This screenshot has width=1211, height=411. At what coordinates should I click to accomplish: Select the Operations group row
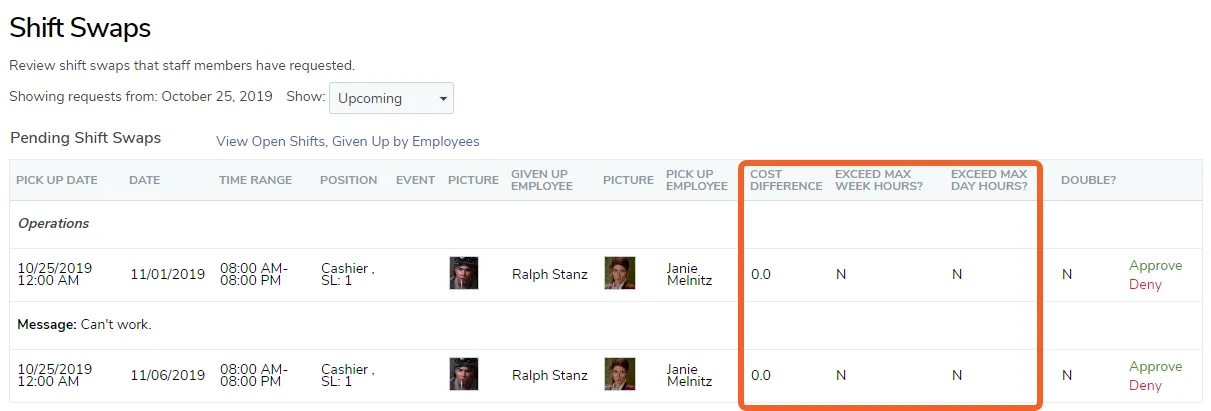606,224
